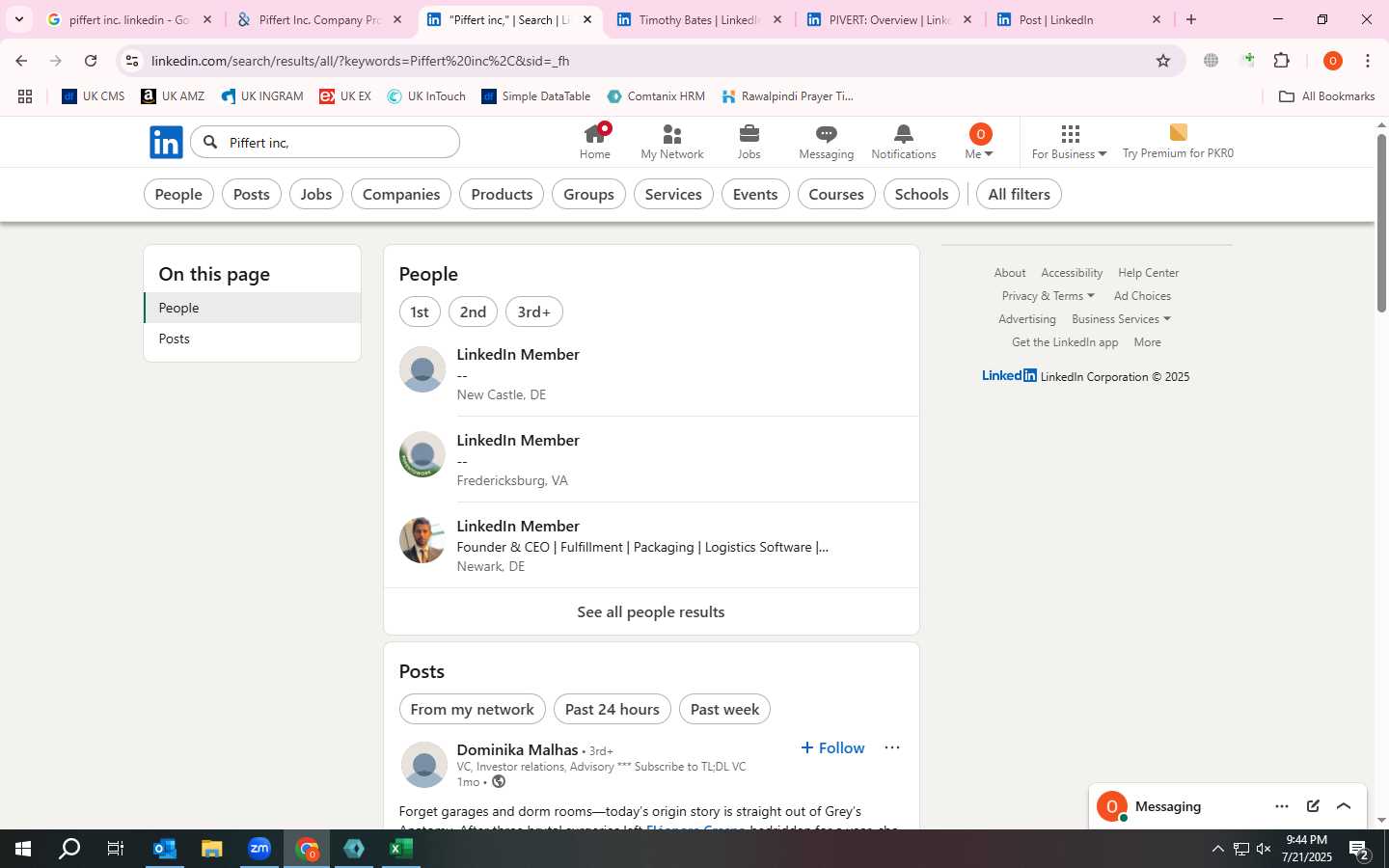Screen dimensions: 1389x868
Task: Filter search results by Events
Action: tap(755, 194)
